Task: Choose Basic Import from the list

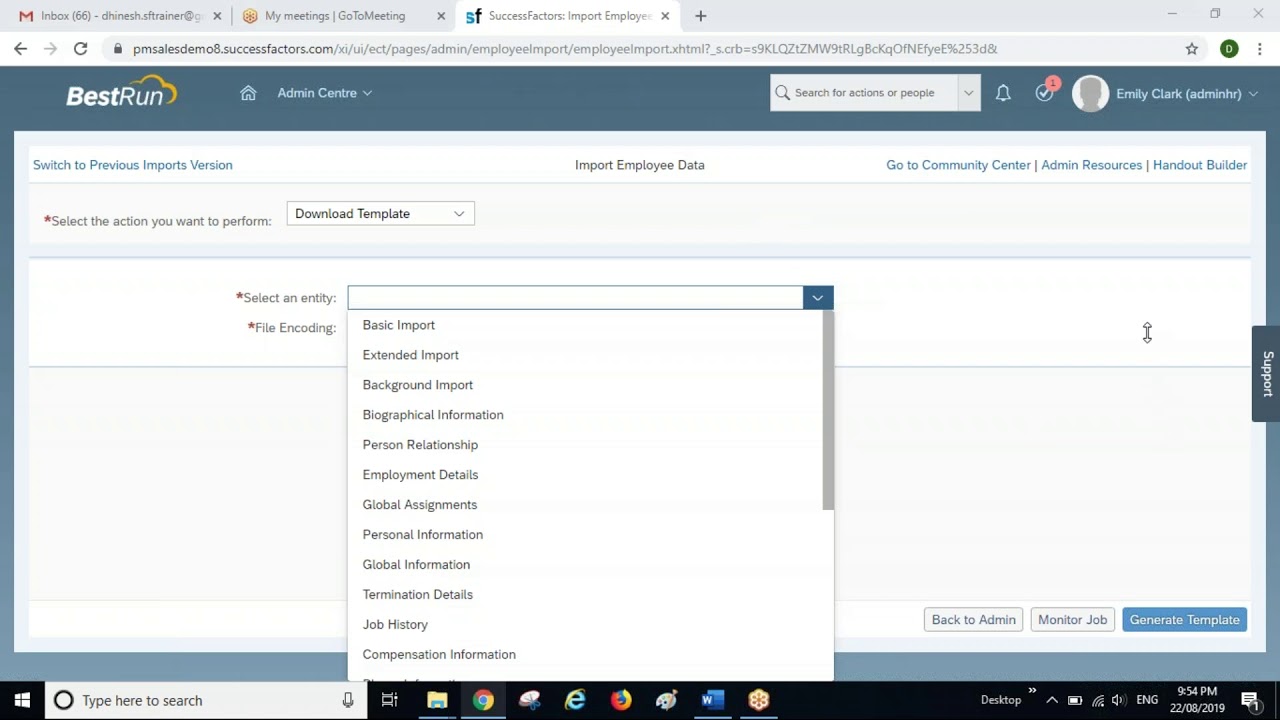Action: coord(591,325)
